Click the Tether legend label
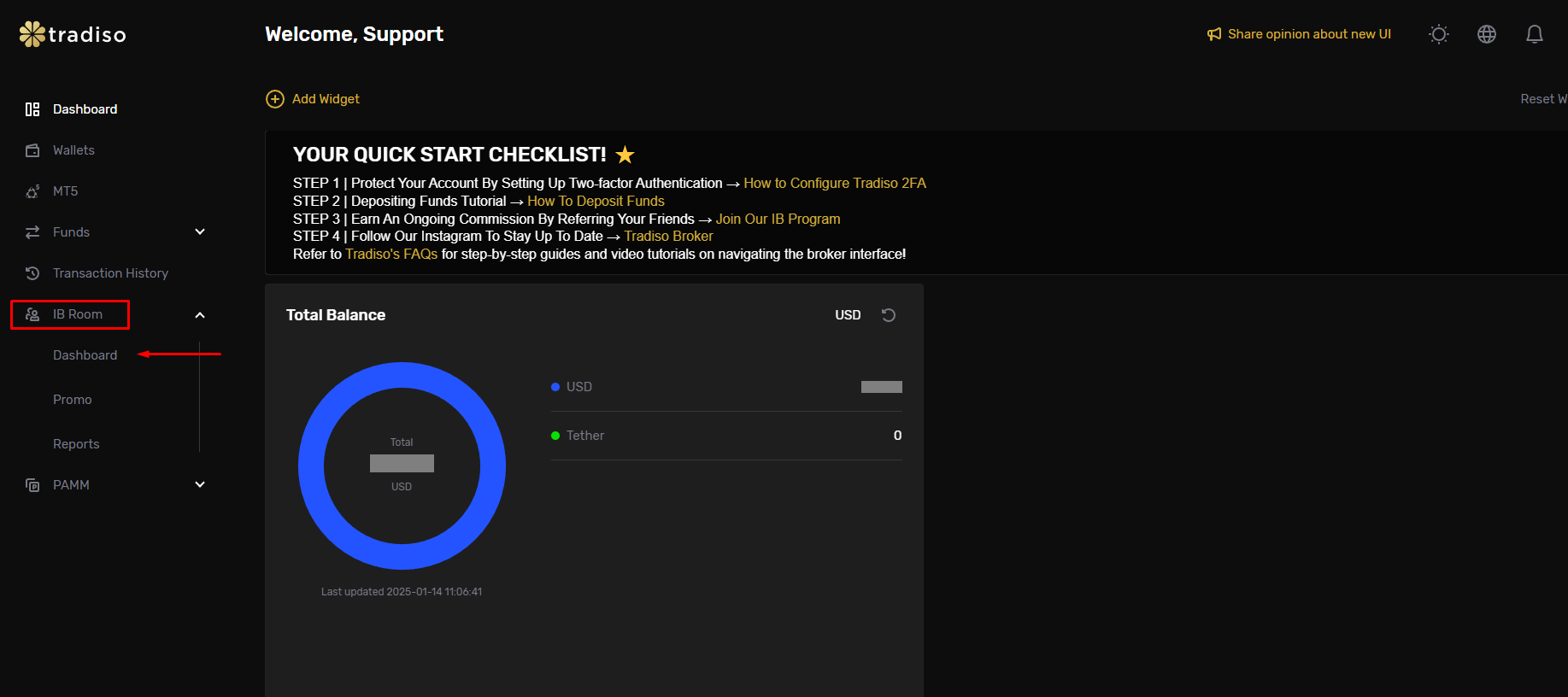 point(585,436)
